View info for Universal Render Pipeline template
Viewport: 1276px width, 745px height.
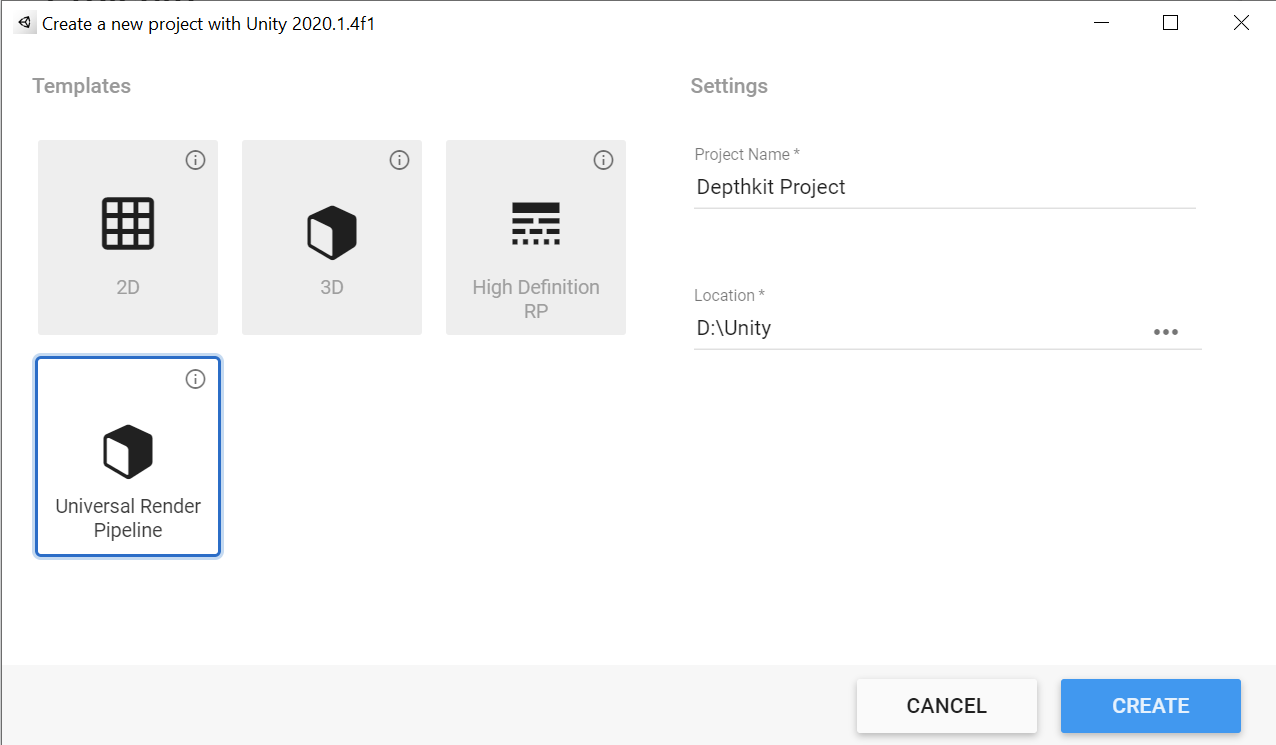point(196,379)
